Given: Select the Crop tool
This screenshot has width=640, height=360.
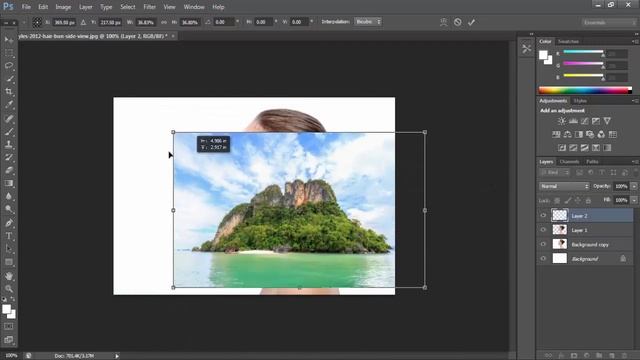Looking at the screenshot, I should coord(9,91).
